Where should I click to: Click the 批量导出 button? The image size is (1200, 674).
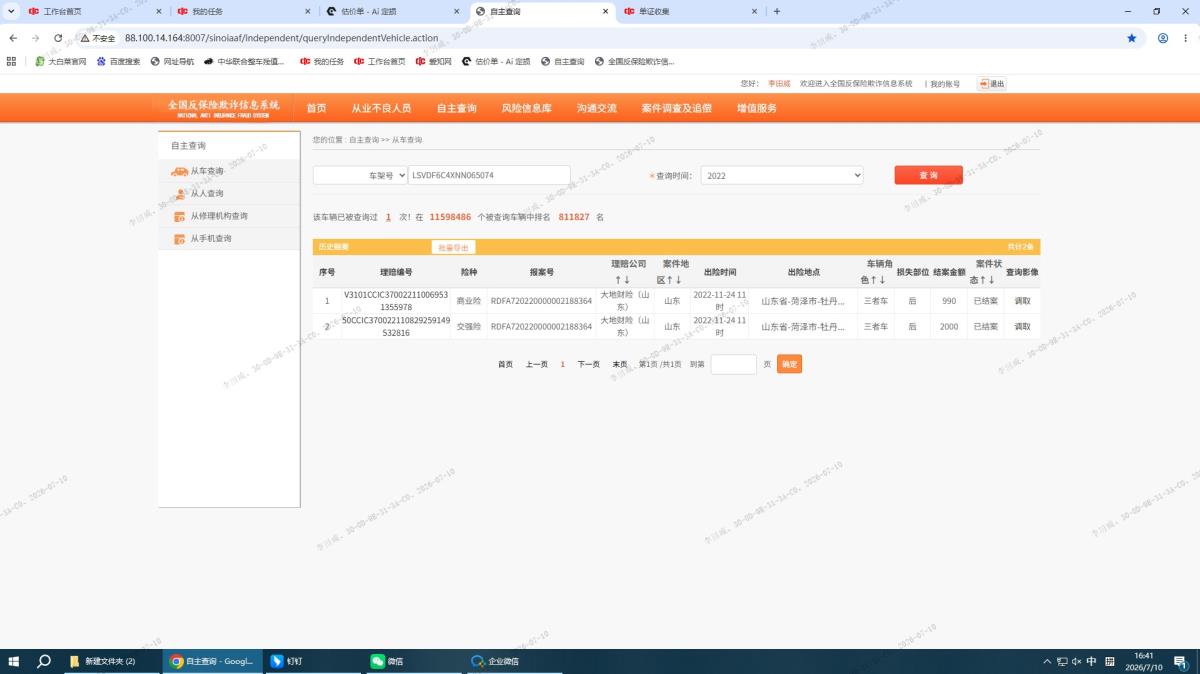tap(453, 247)
